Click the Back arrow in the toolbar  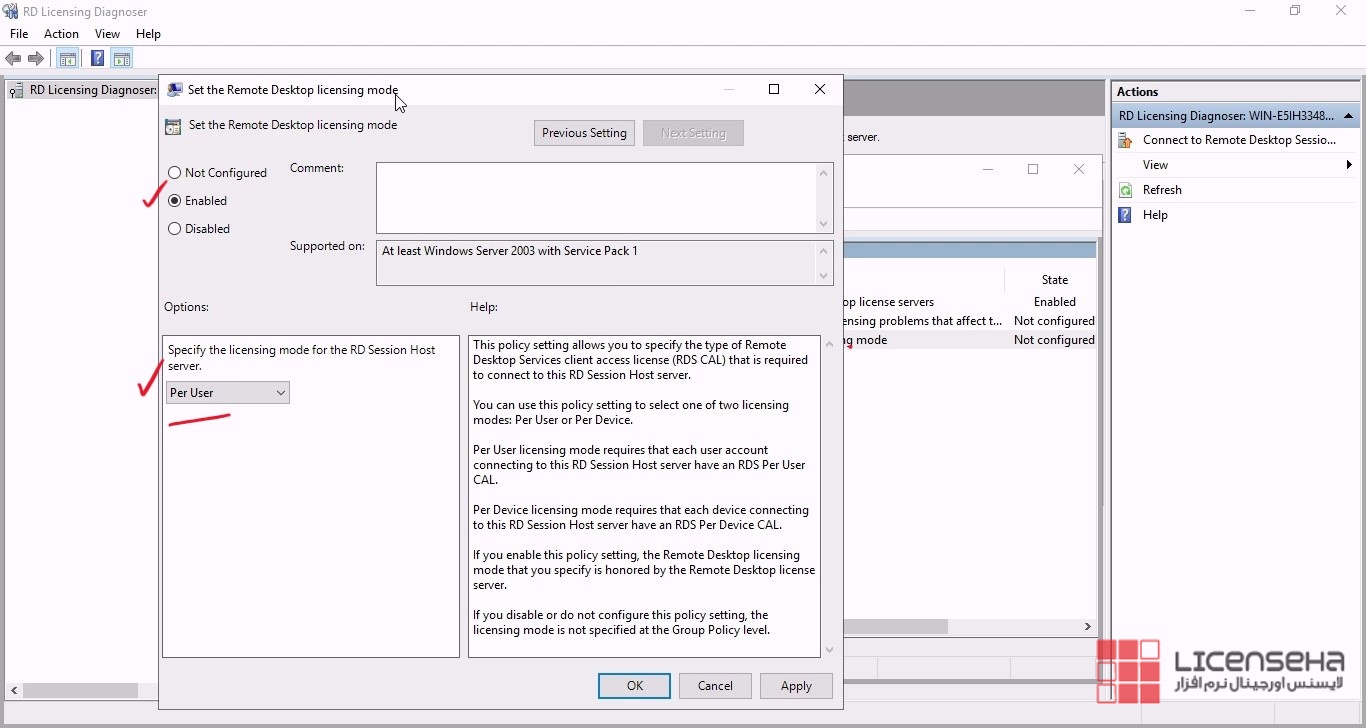click(x=13, y=59)
